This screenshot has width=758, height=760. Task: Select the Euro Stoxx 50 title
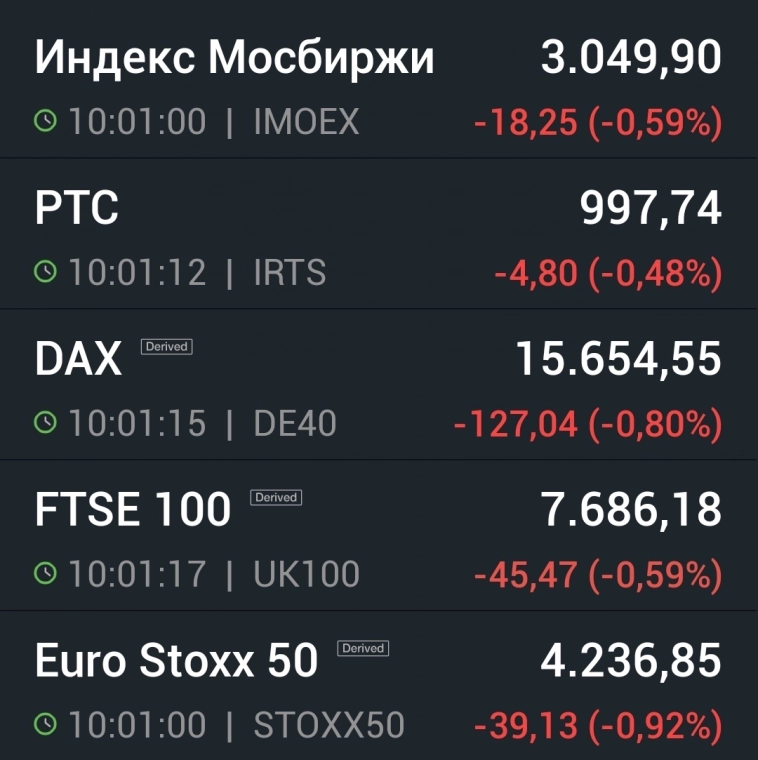click(x=177, y=661)
